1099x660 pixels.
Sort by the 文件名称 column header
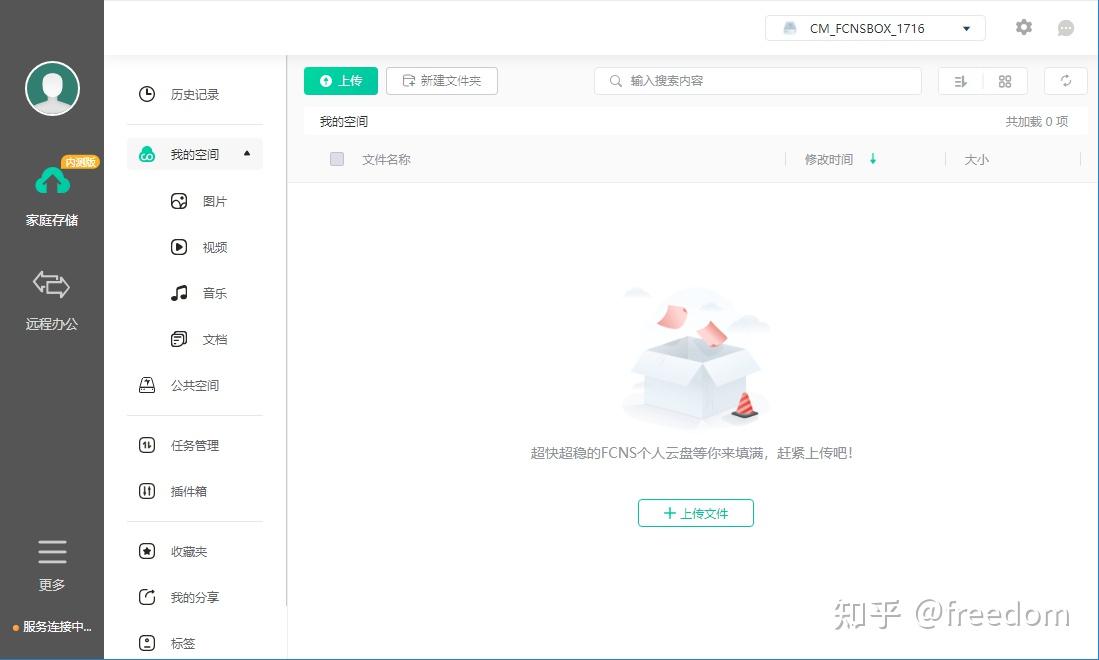click(386, 160)
